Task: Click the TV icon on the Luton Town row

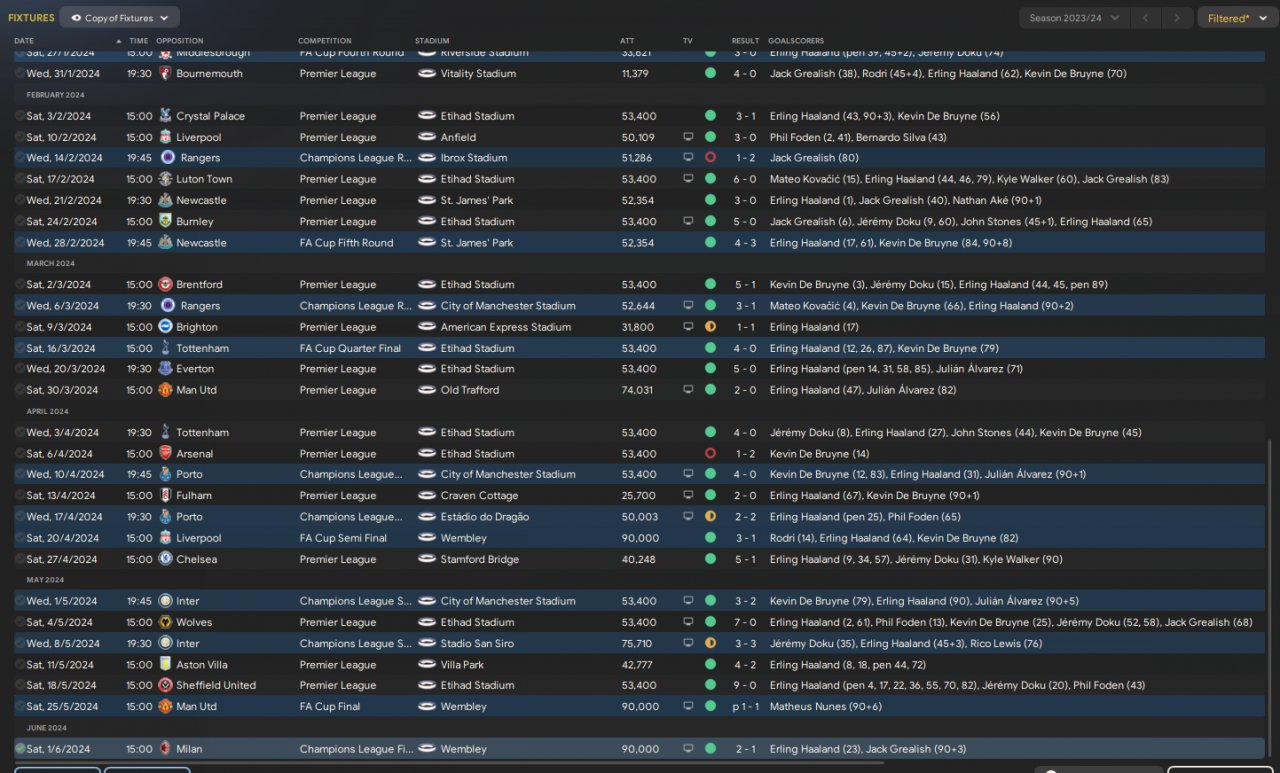Action: point(688,179)
